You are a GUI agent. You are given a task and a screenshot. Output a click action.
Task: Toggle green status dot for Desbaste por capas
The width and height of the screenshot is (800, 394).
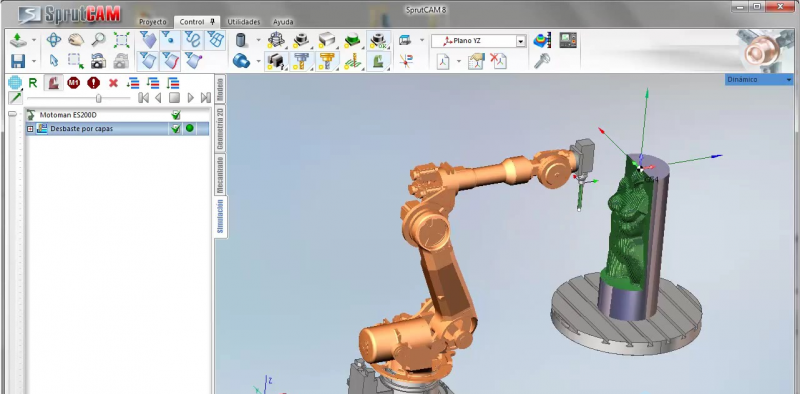pyautogui.click(x=190, y=129)
